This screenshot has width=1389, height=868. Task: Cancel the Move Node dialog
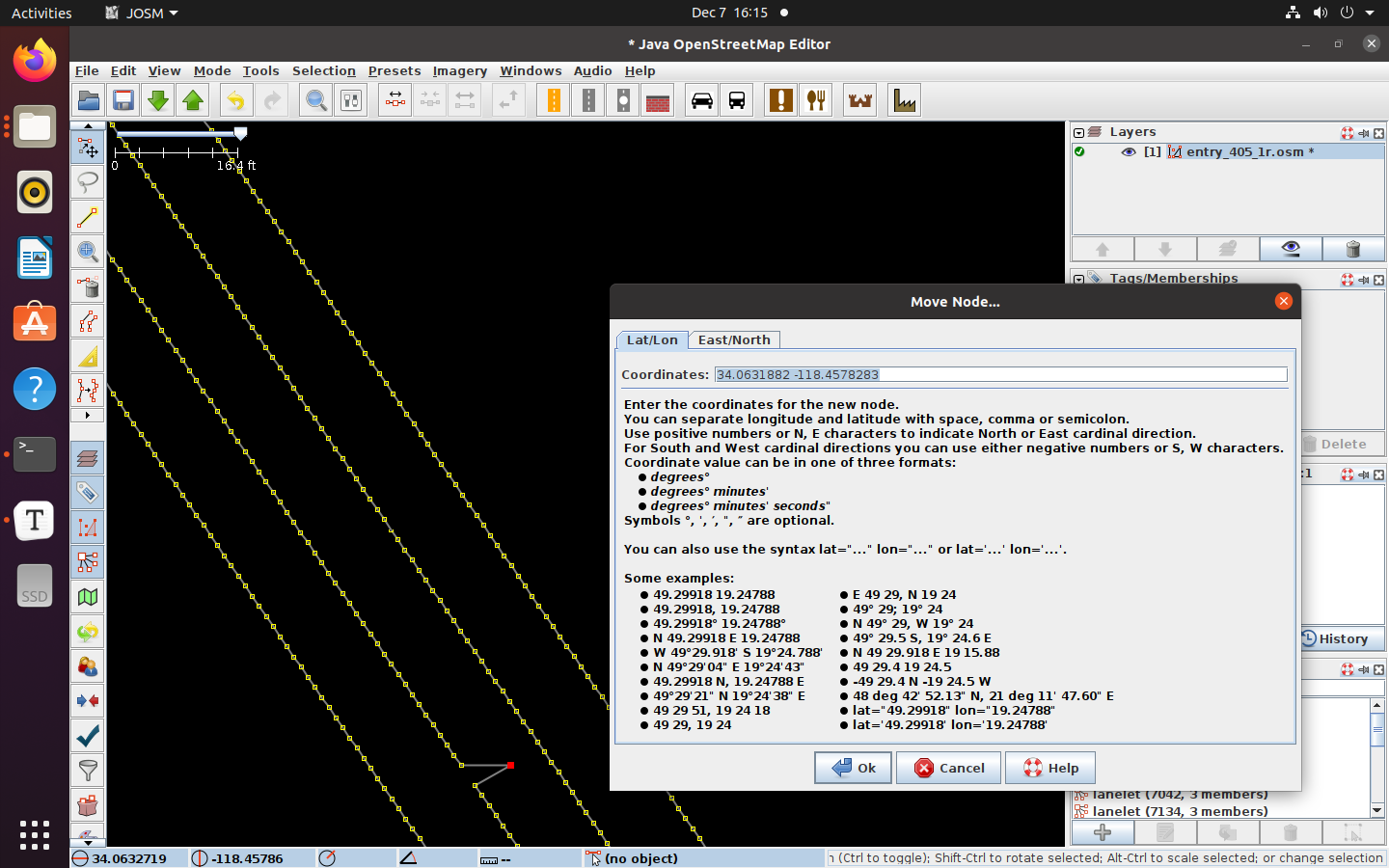[x=949, y=768]
